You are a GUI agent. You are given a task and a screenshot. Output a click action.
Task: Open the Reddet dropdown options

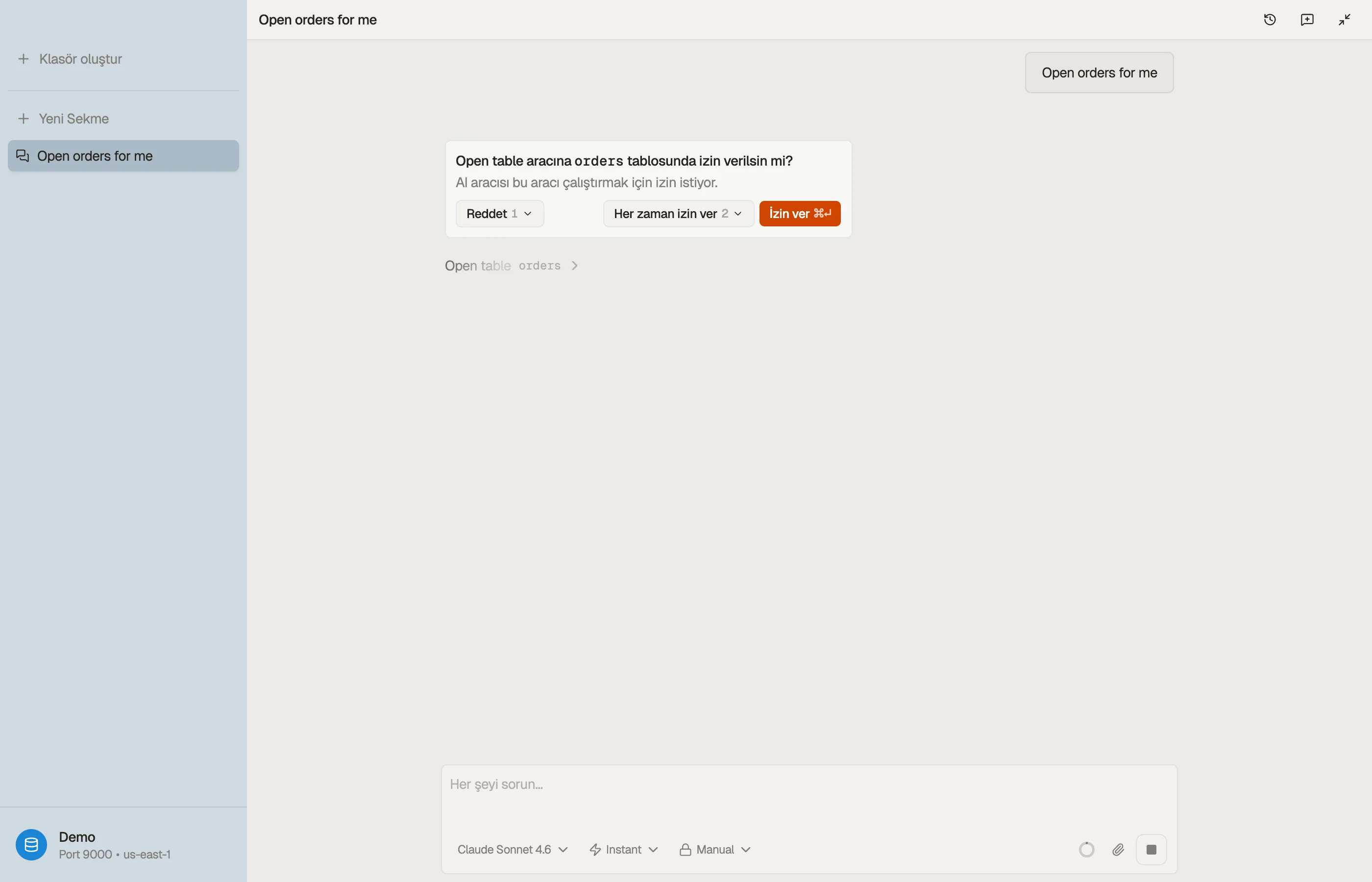[x=499, y=214]
